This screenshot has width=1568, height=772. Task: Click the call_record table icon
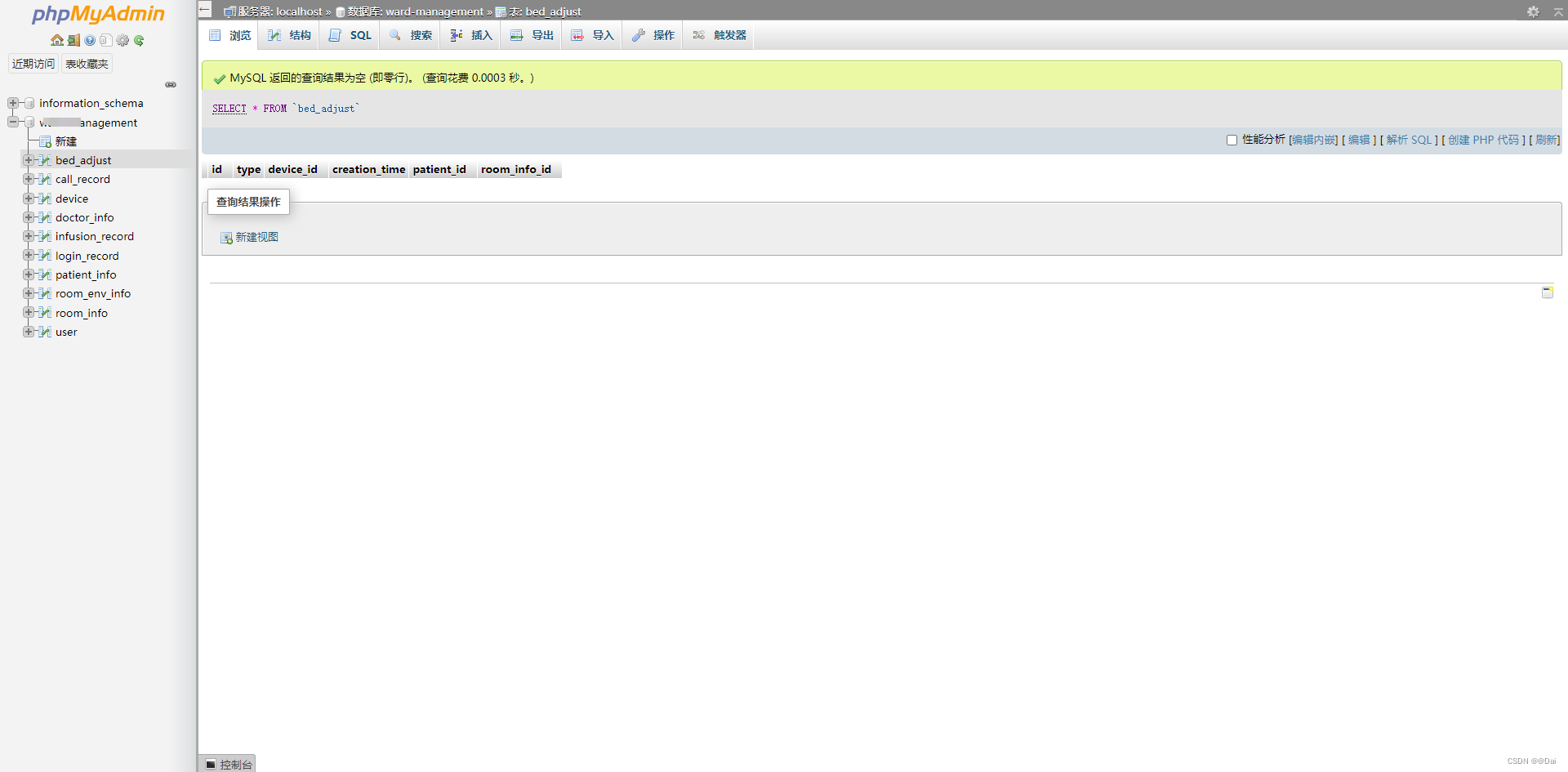point(45,179)
